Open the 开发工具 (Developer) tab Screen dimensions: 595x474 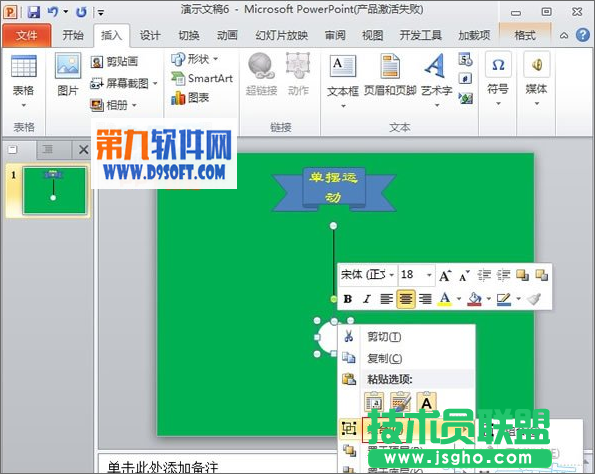(420, 35)
